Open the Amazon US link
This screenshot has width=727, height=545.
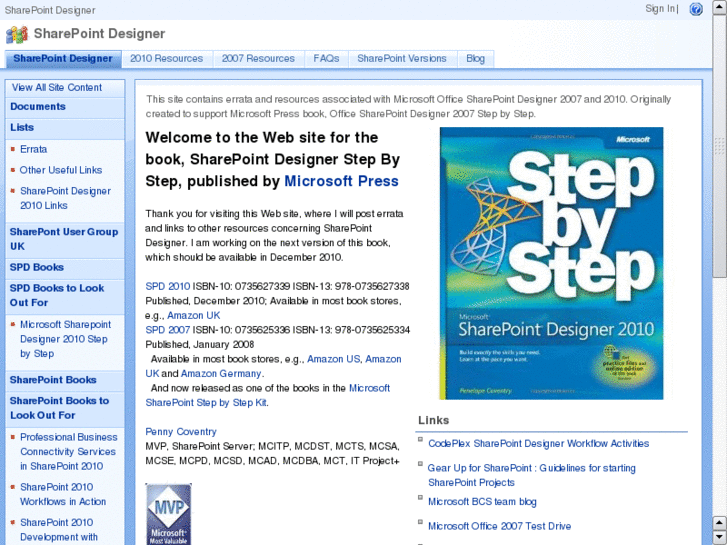[x=333, y=359]
